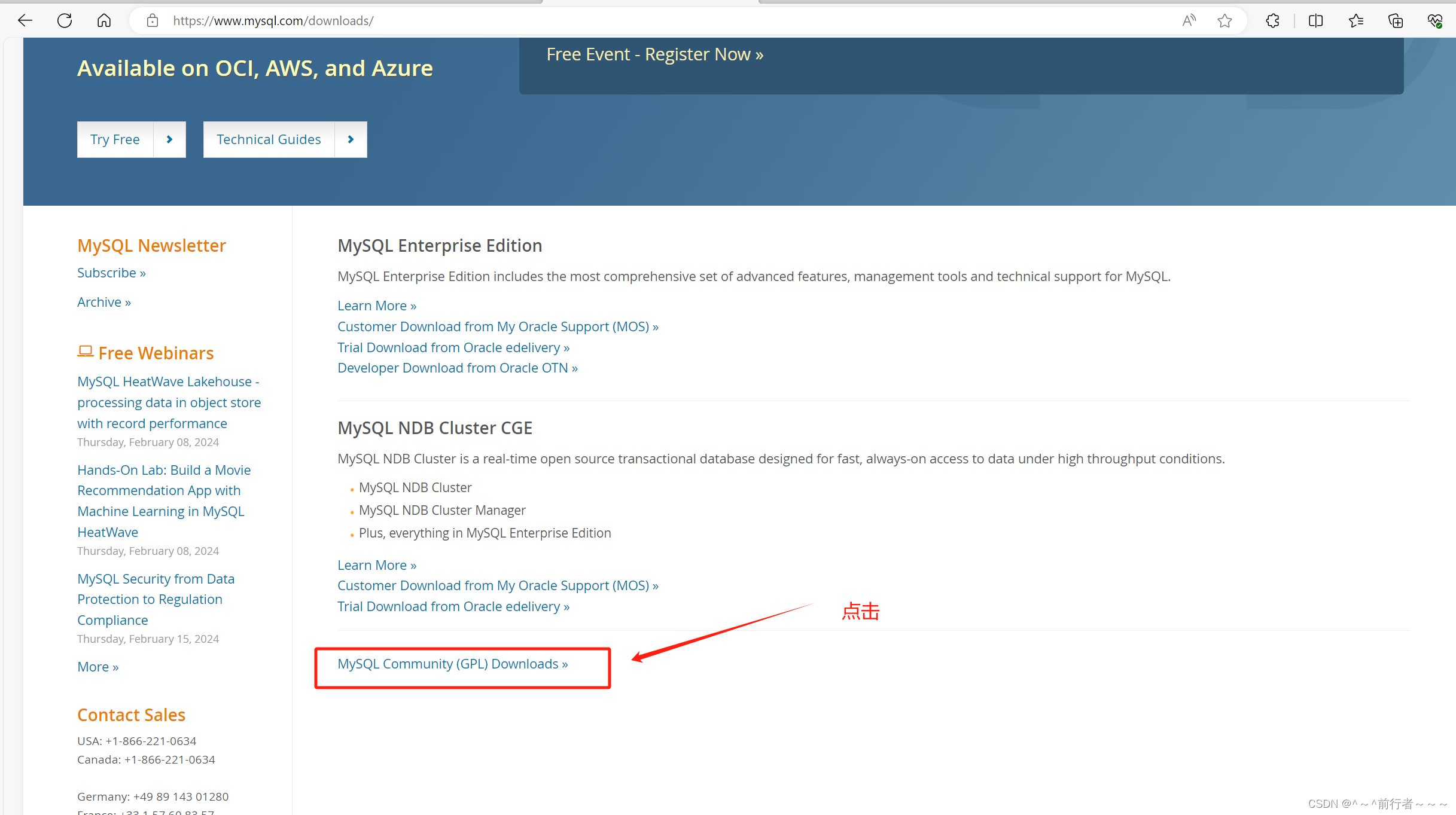Click Learn More under Enterprise Edition
The image size is (1456, 815).
click(377, 306)
